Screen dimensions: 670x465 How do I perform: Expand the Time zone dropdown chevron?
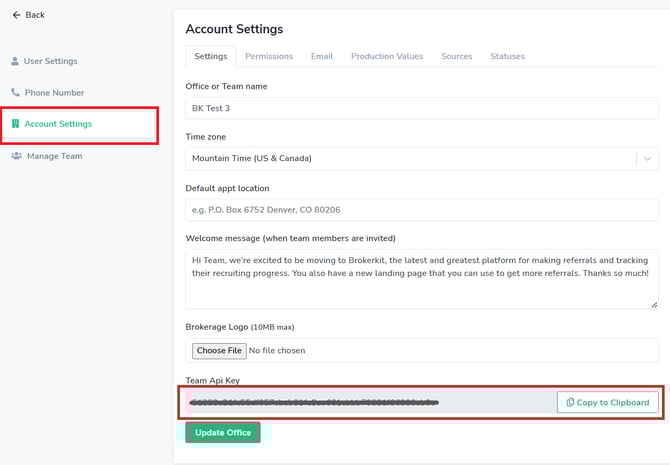[647, 158]
